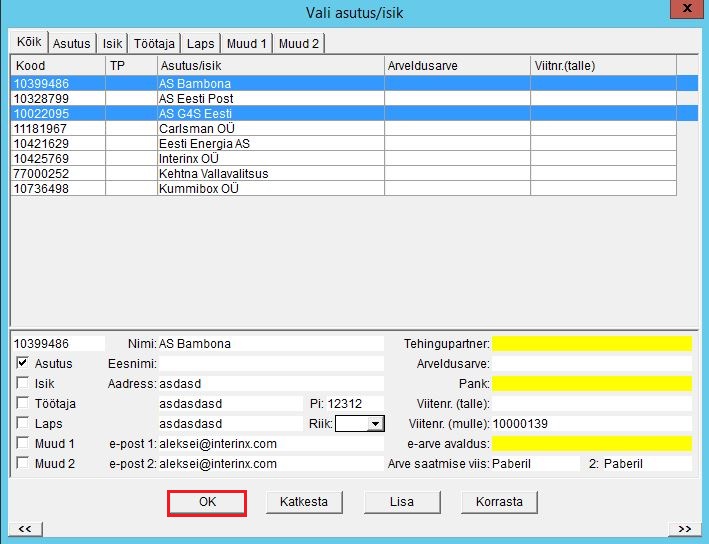
Task: Click the empty Eesnimi field
Action: tap(270, 364)
